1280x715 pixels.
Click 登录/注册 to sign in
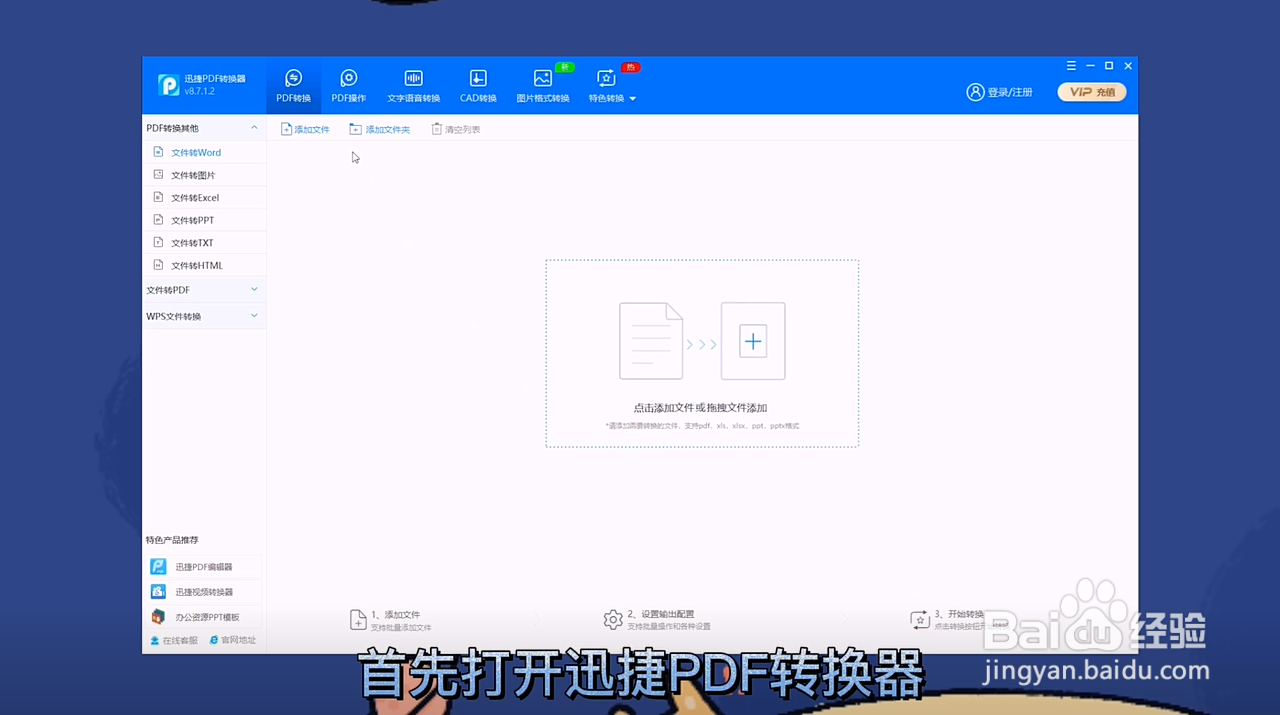pos(1000,91)
